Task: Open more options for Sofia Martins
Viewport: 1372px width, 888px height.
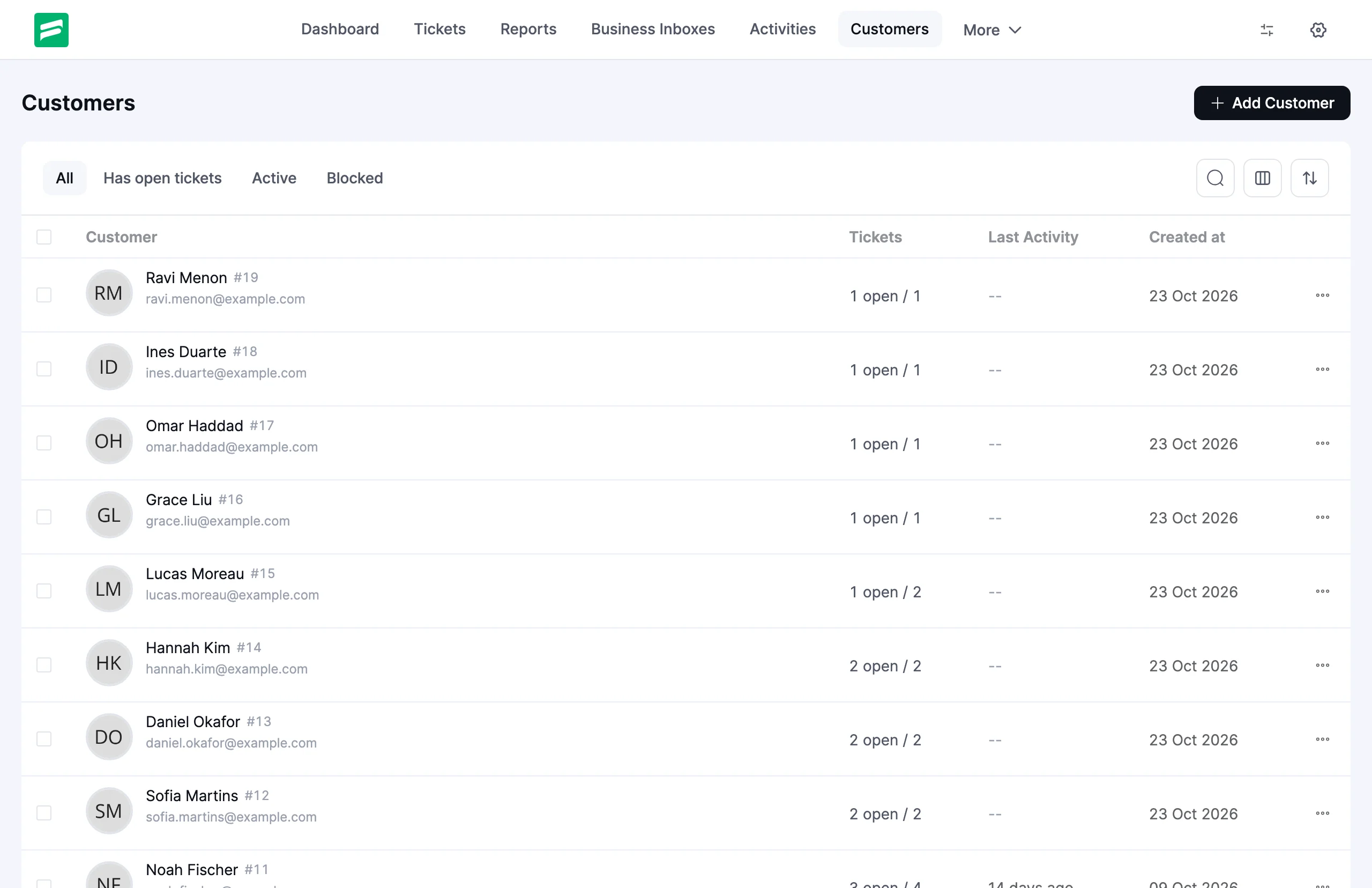Action: coord(1323,813)
